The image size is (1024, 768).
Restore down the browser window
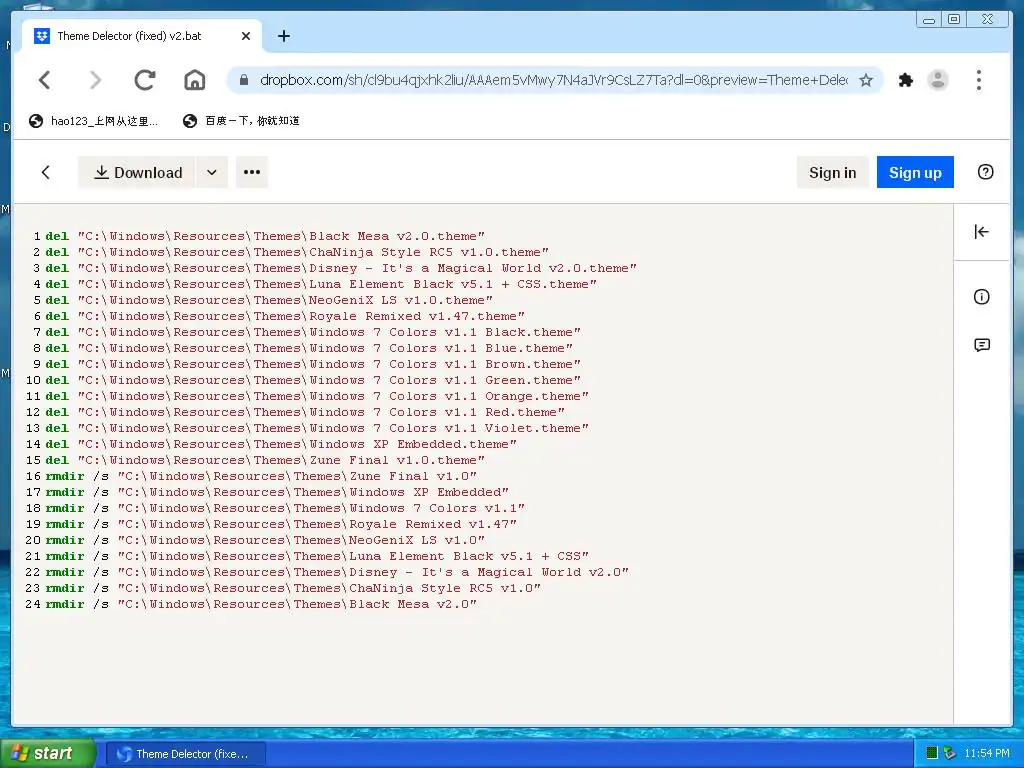pos(953,19)
